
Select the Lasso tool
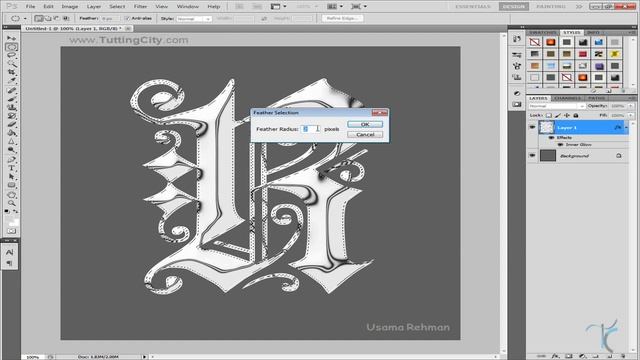click(x=11, y=56)
